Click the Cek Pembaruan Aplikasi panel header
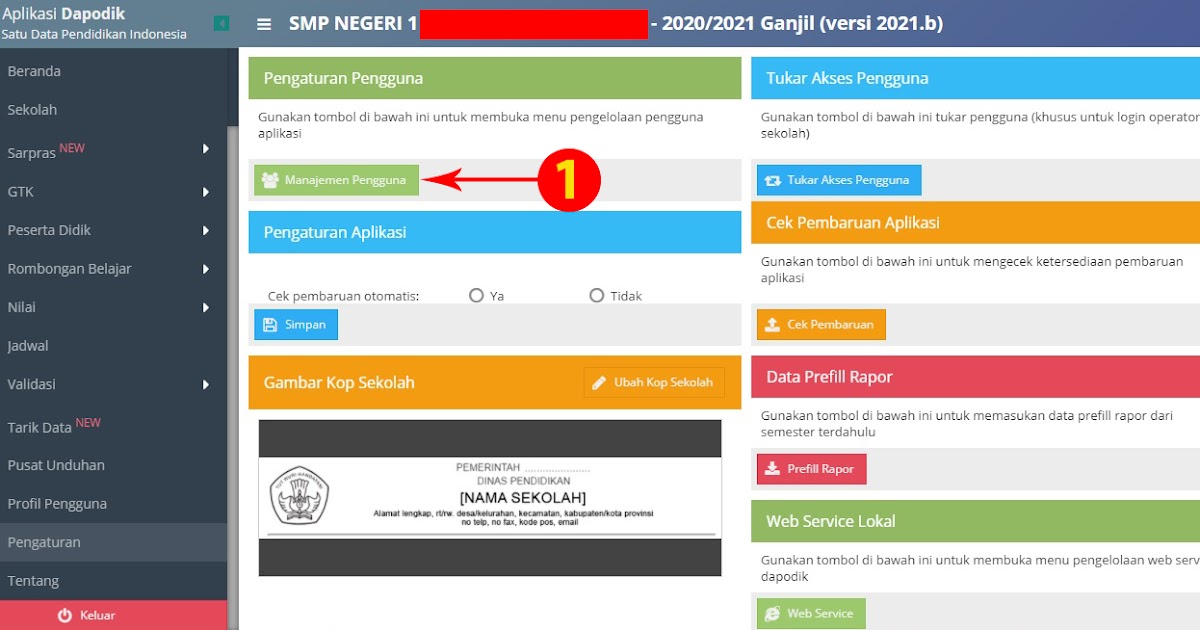Image resolution: width=1200 pixels, height=630 pixels. tap(975, 222)
